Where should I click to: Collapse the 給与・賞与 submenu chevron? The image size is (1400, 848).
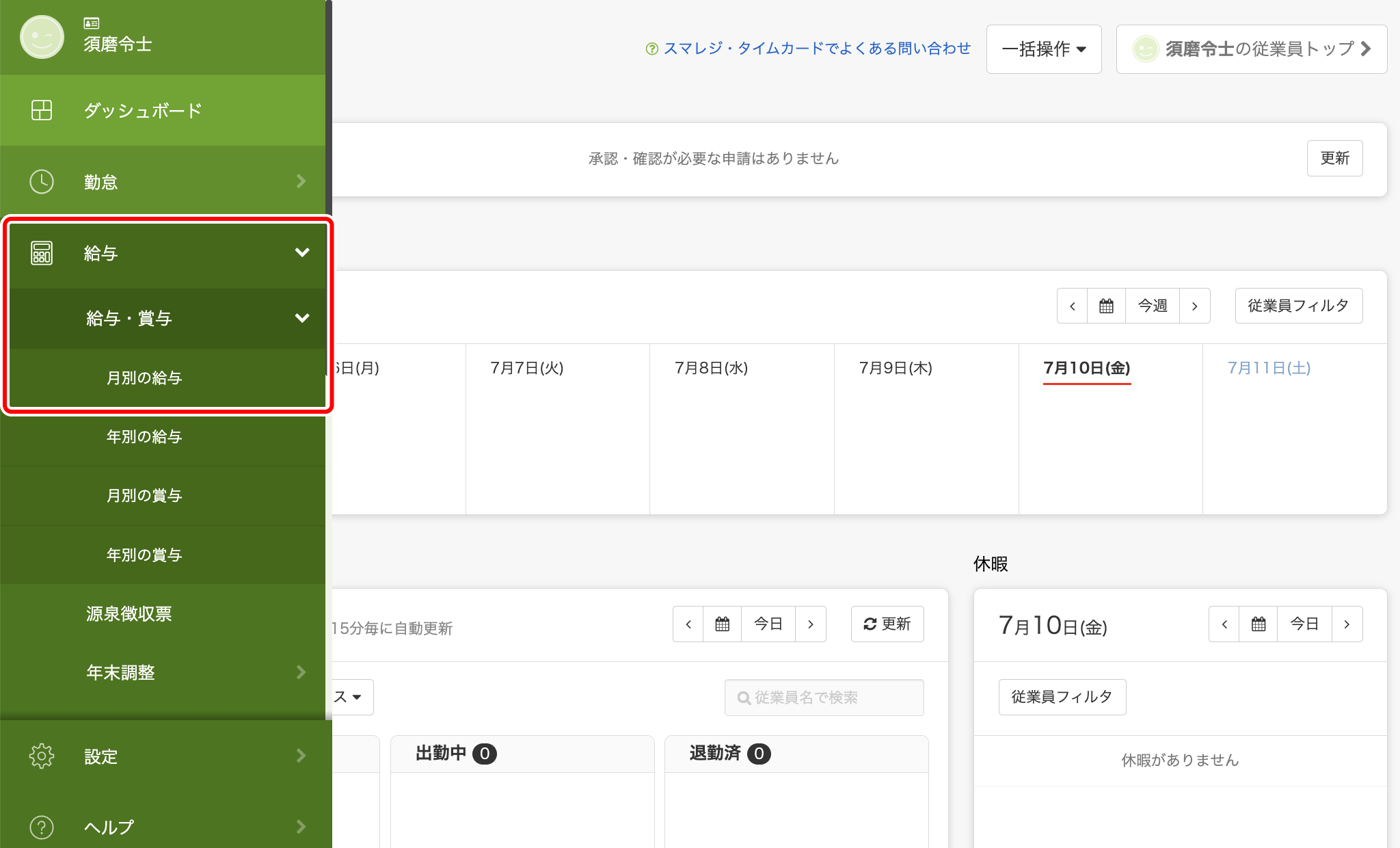(x=302, y=318)
